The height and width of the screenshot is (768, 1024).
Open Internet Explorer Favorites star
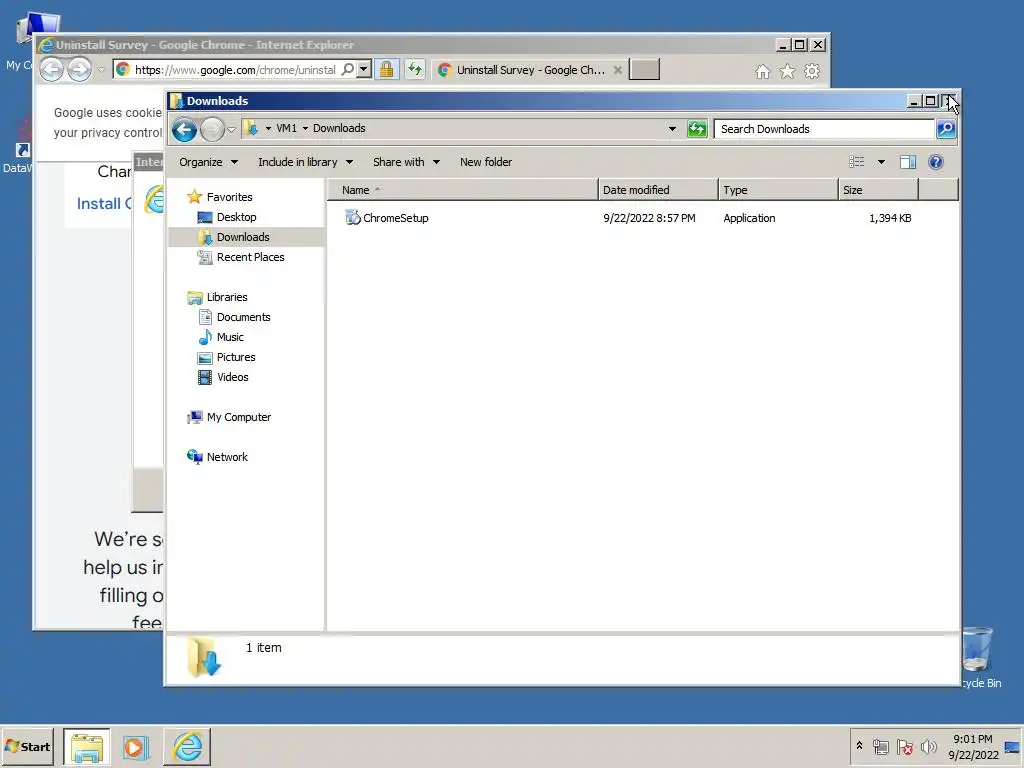tap(787, 71)
